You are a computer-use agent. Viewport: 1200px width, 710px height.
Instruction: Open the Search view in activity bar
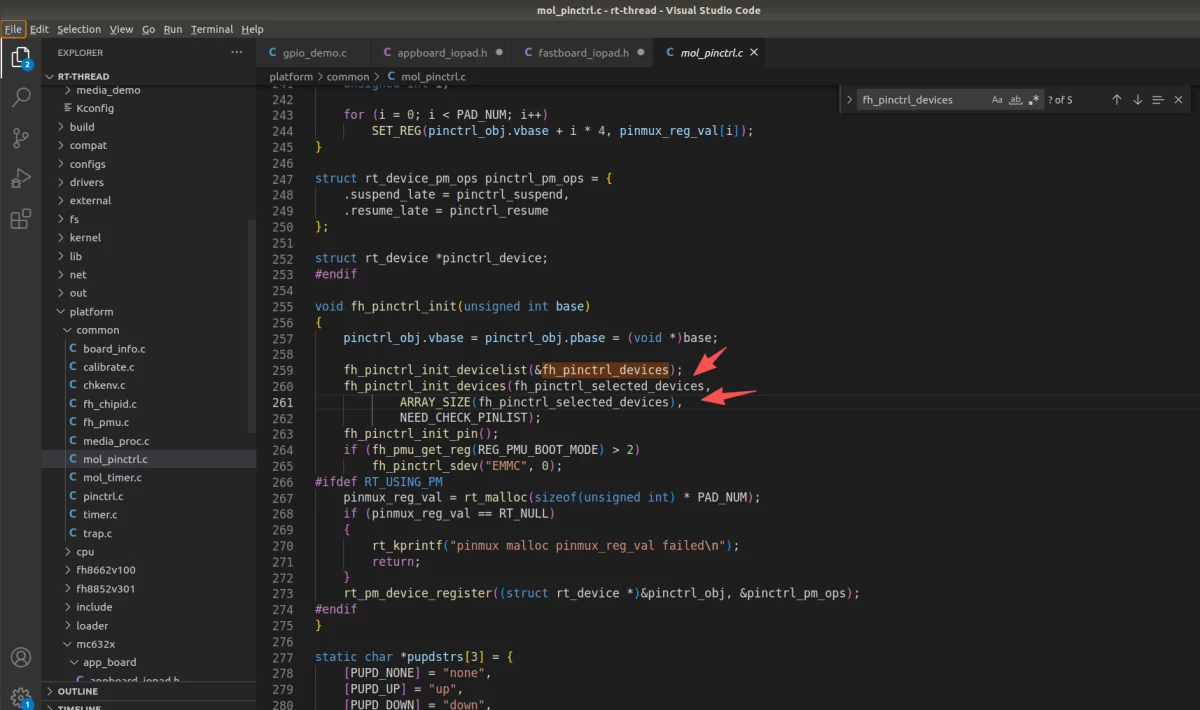[x=20, y=97]
